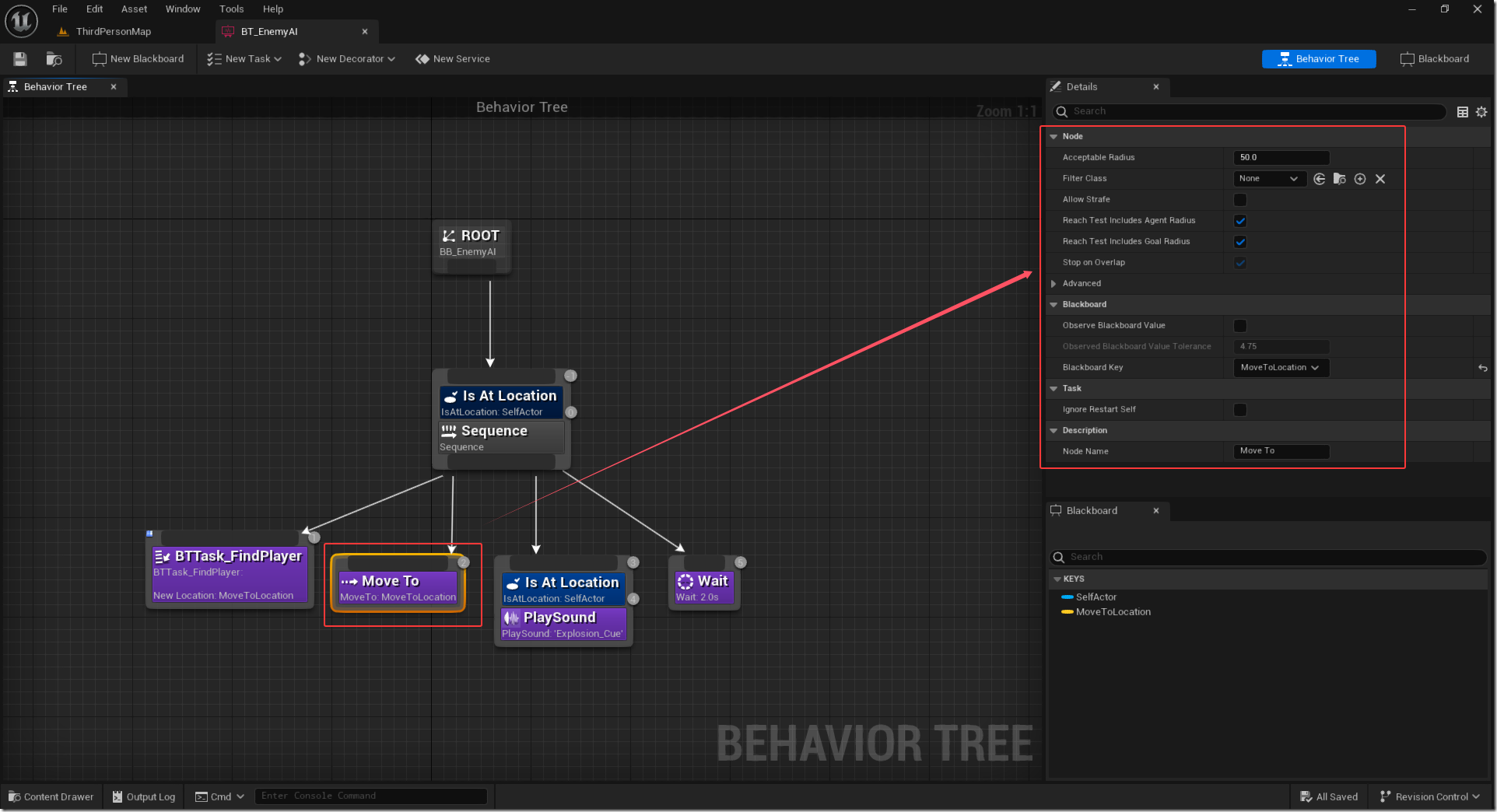The height and width of the screenshot is (812, 1497).
Task: Enable Observe Blackboard Value checkbox
Action: point(1240,326)
